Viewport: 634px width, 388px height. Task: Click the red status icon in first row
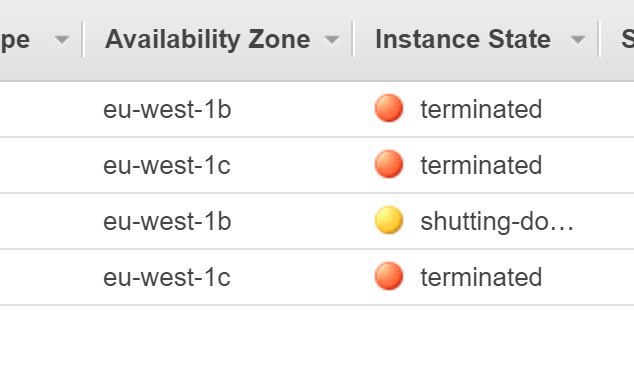[389, 108]
